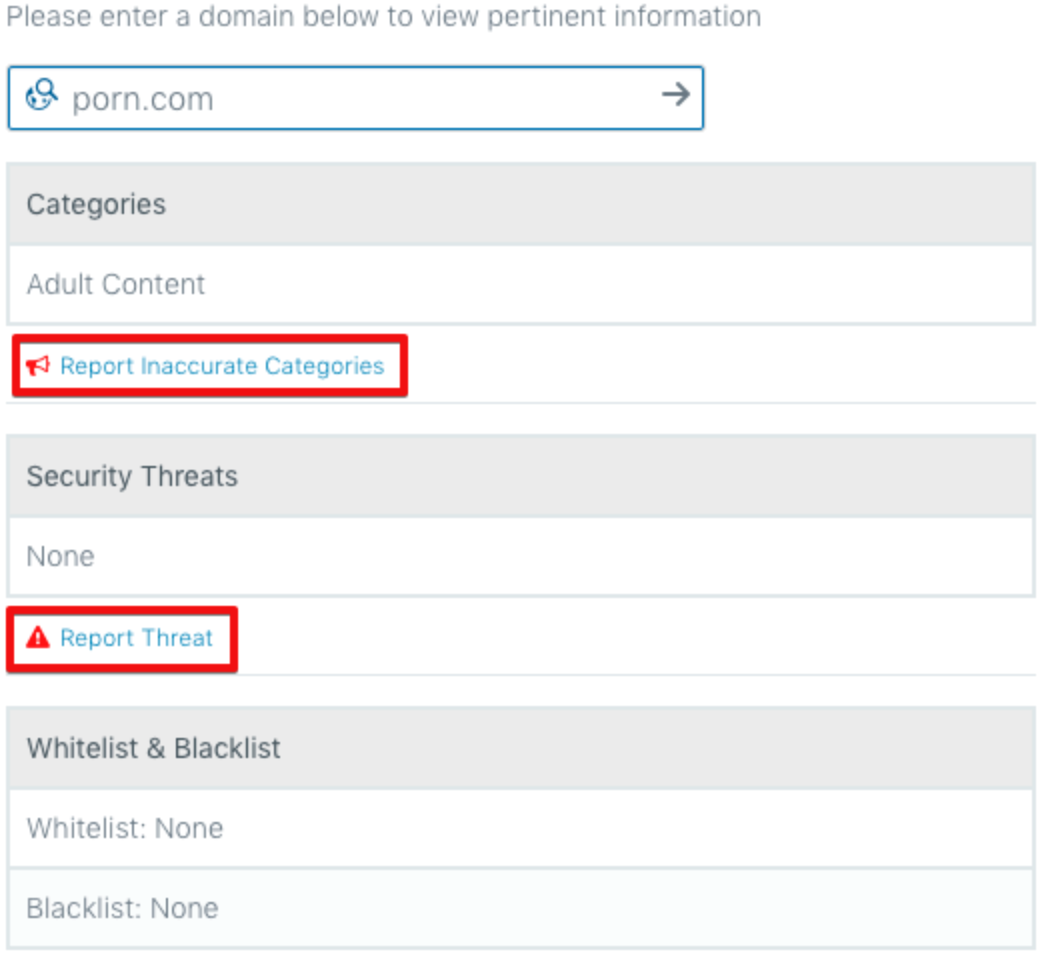Click the globe search icon in domain field
The width and height of the screenshot is (1042, 964).
click(41, 95)
